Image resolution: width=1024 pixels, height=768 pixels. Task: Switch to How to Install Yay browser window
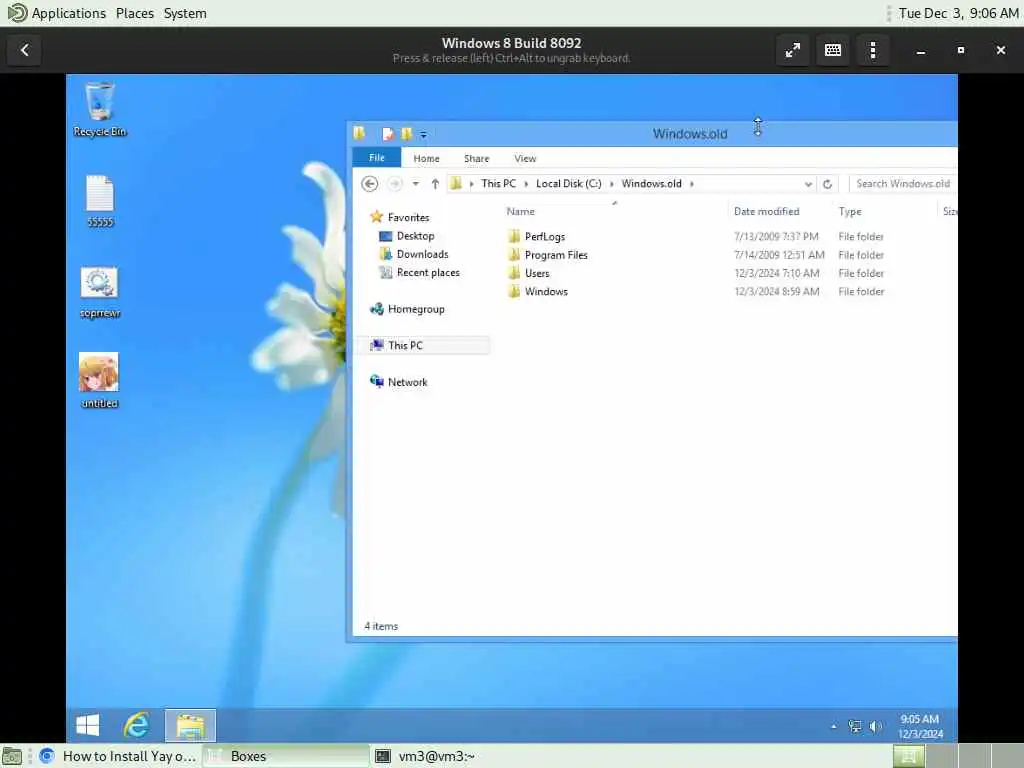(x=118, y=756)
